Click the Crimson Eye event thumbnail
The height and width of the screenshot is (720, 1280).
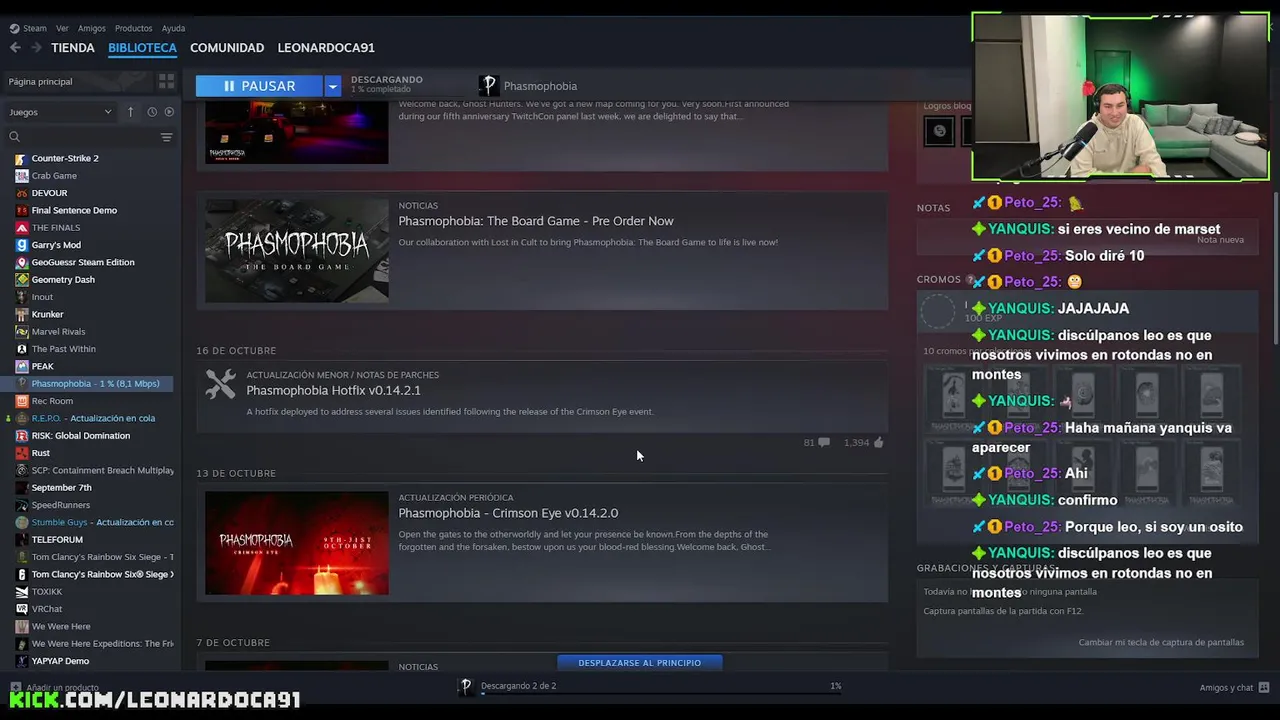[x=297, y=543]
